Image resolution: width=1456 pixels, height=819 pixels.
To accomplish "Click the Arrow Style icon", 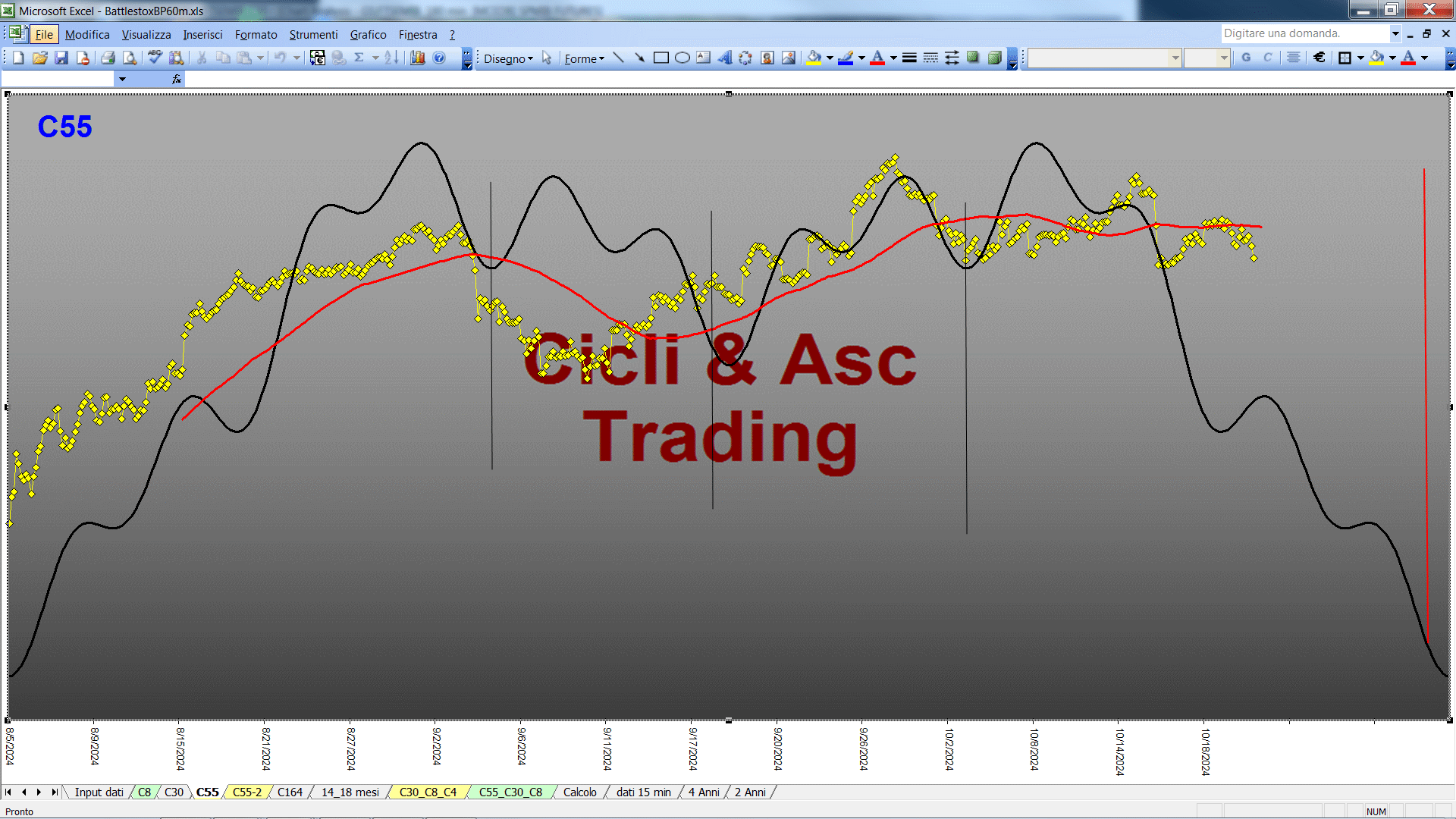I will pos(952,58).
